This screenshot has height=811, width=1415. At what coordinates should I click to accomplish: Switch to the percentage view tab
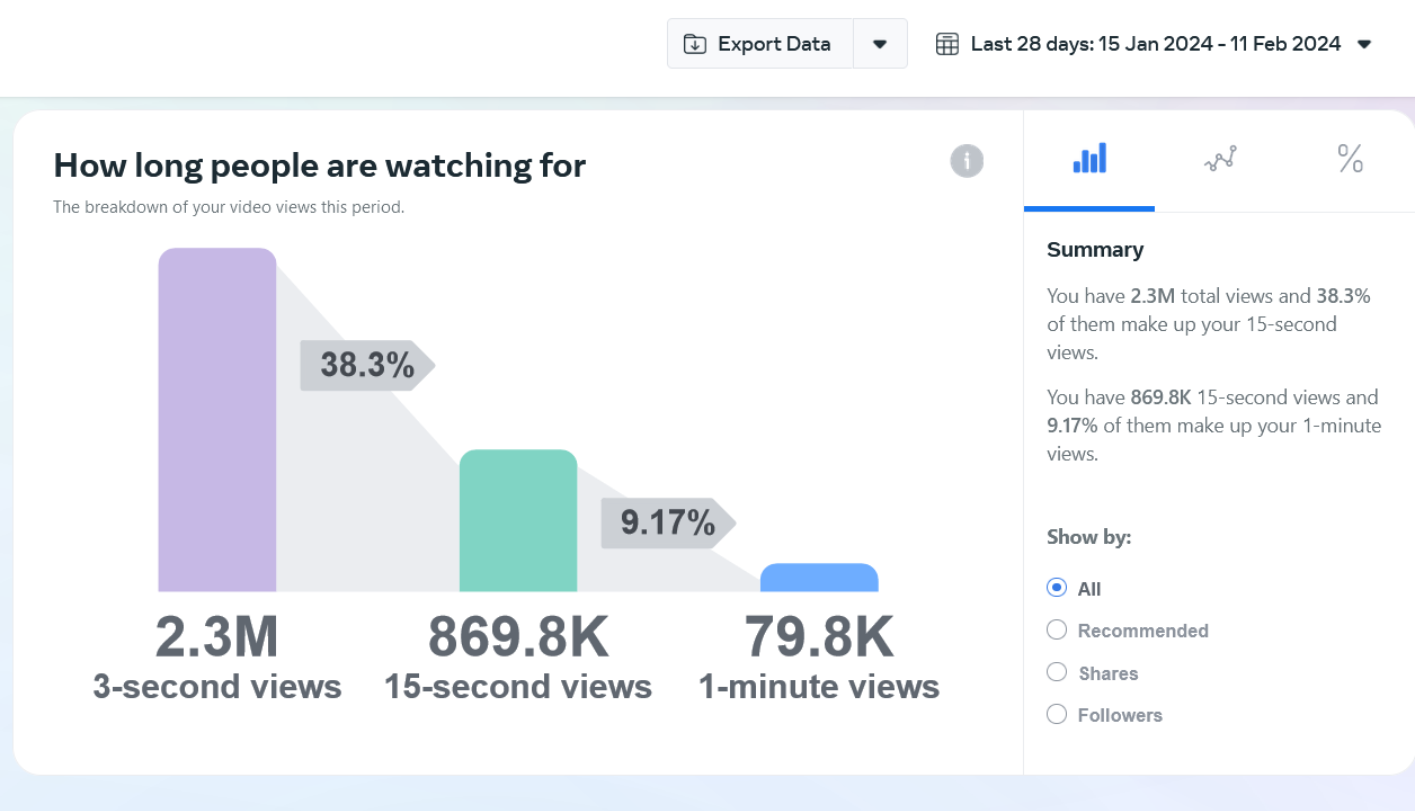coord(1350,159)
